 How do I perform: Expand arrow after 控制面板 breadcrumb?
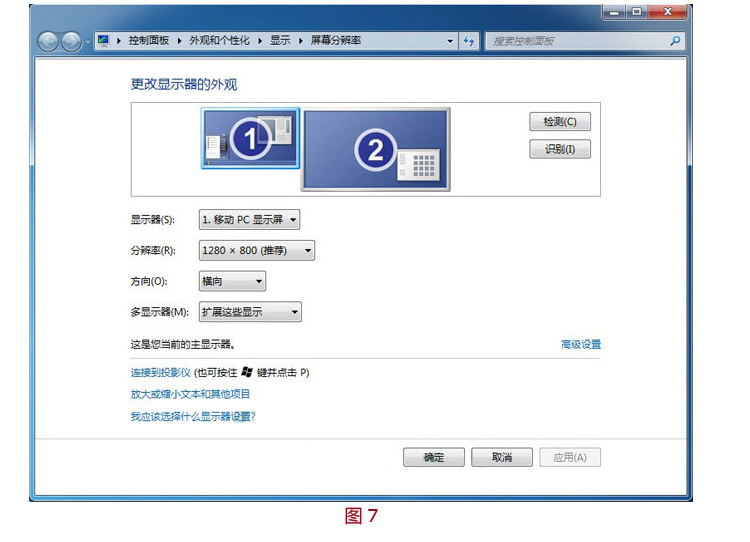pyautogui.click(x=179, y=41)
